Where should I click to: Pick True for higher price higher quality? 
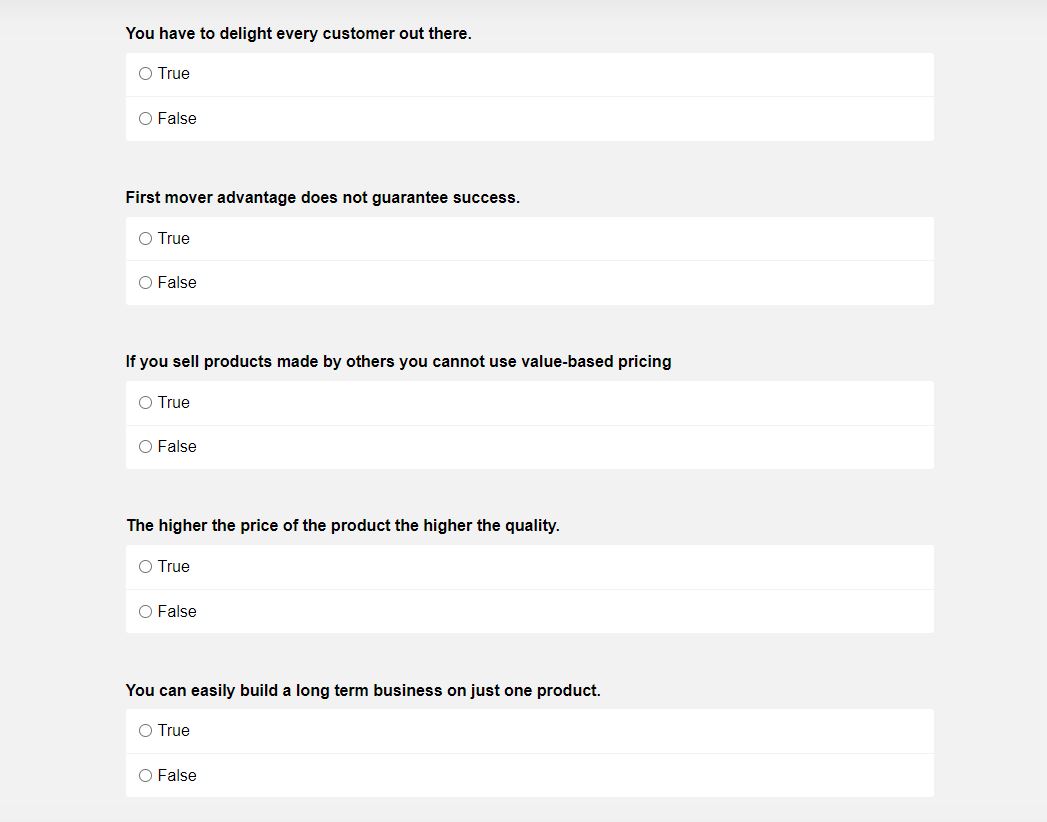coord(146,567)
